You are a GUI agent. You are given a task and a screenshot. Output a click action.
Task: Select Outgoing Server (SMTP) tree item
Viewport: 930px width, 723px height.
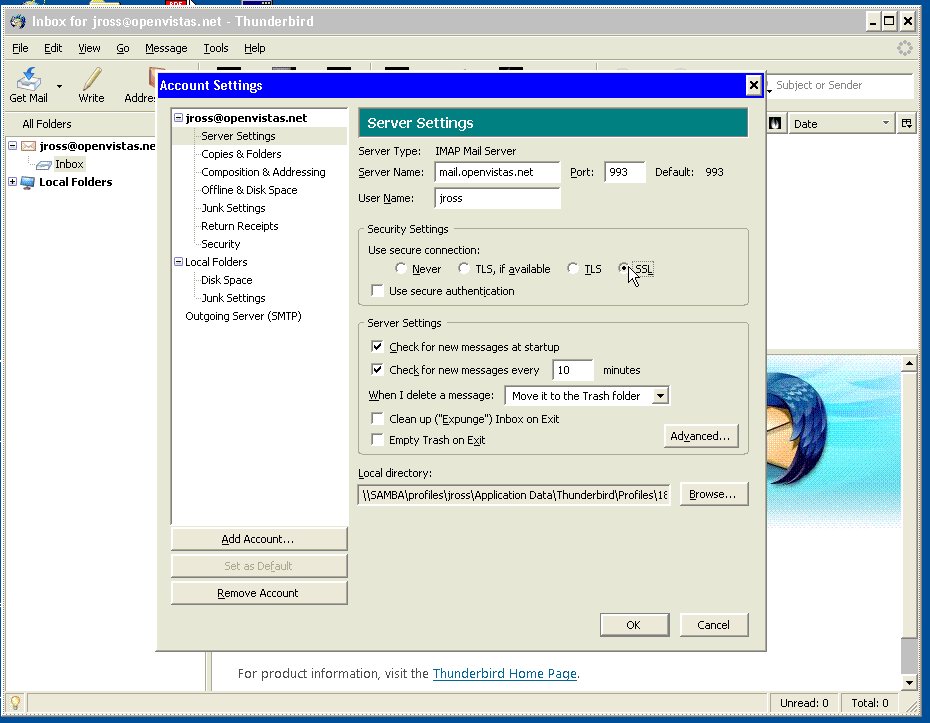243,316
